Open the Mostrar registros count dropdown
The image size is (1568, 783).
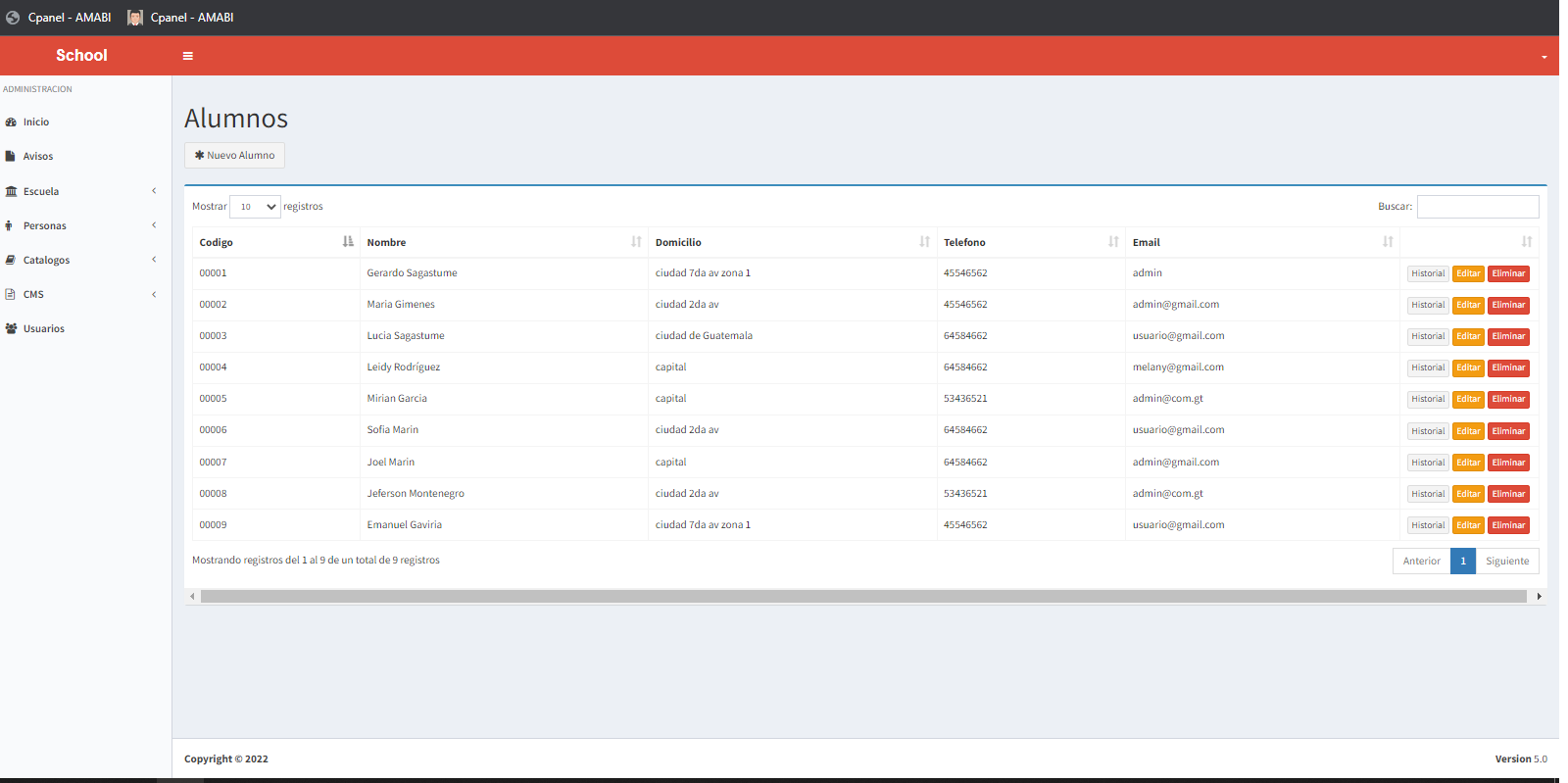tap(255, 207)
